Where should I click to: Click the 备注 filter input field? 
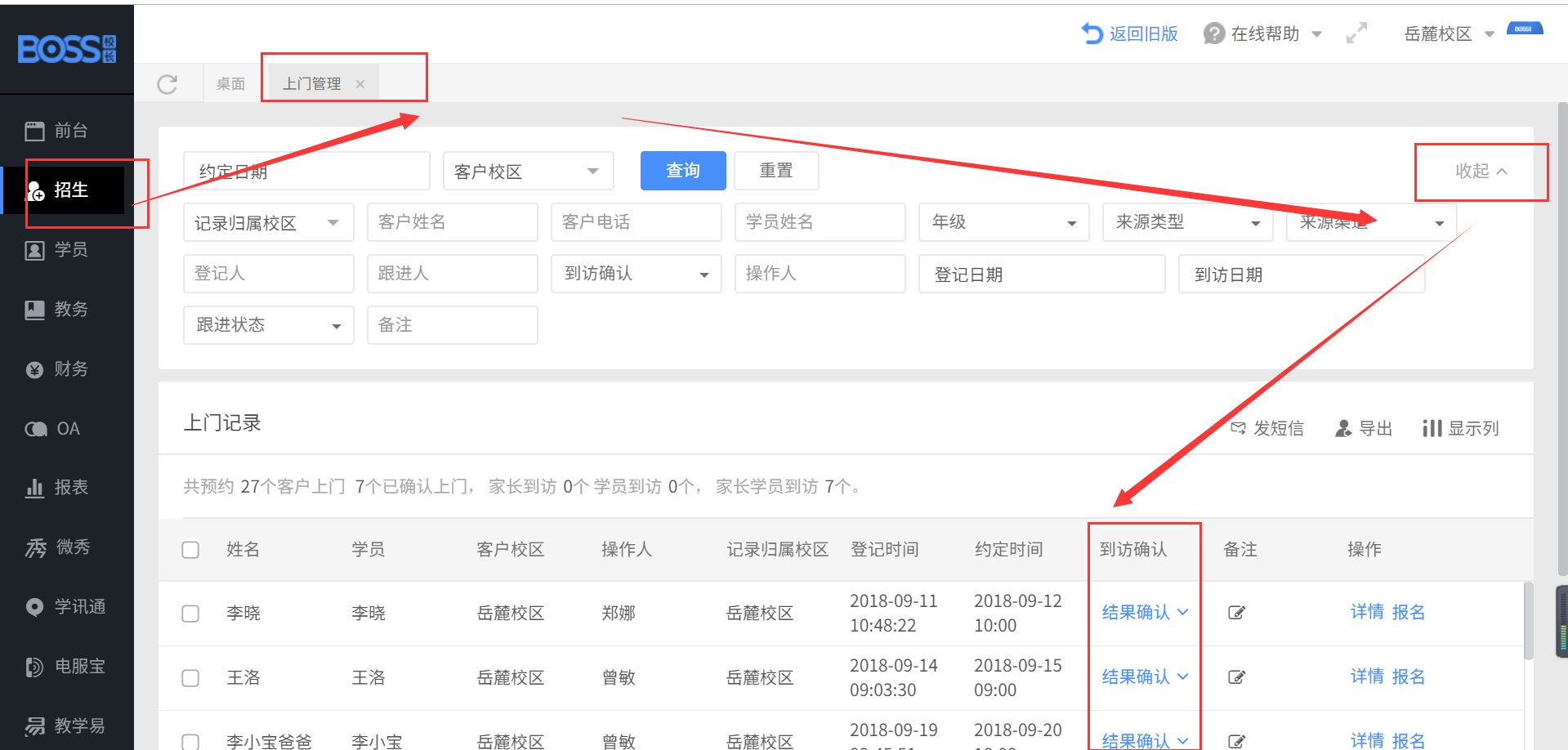coord(452,325)
